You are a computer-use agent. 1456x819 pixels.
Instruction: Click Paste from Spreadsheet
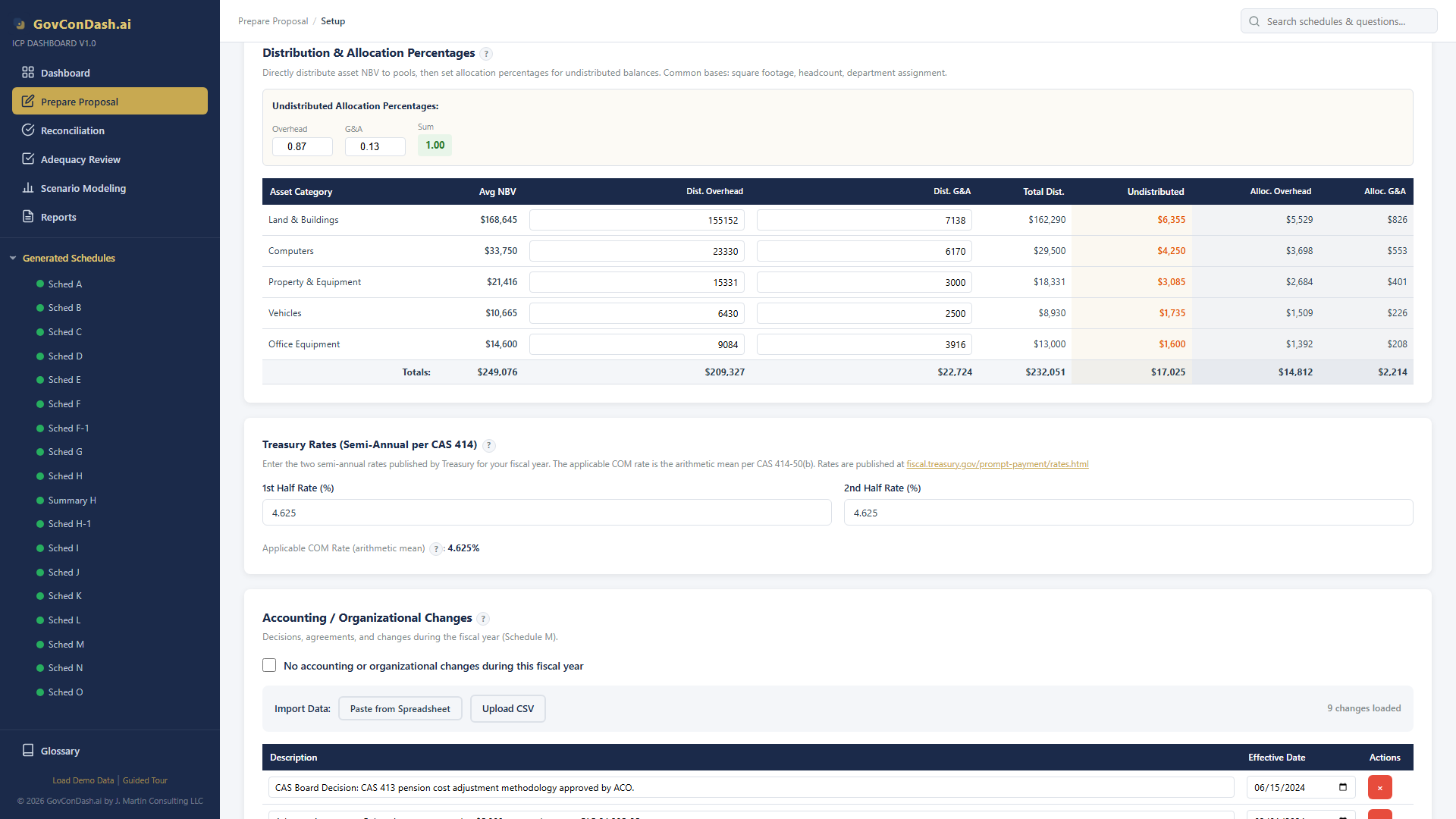coord(400,708)
